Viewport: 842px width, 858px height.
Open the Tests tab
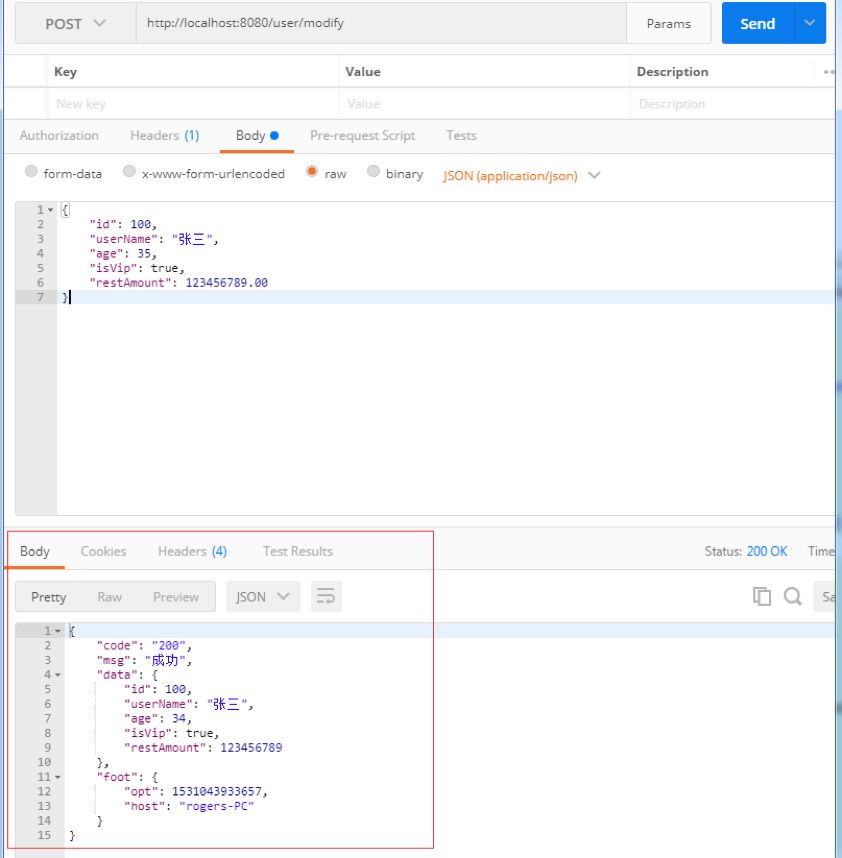tap(461, 136)
